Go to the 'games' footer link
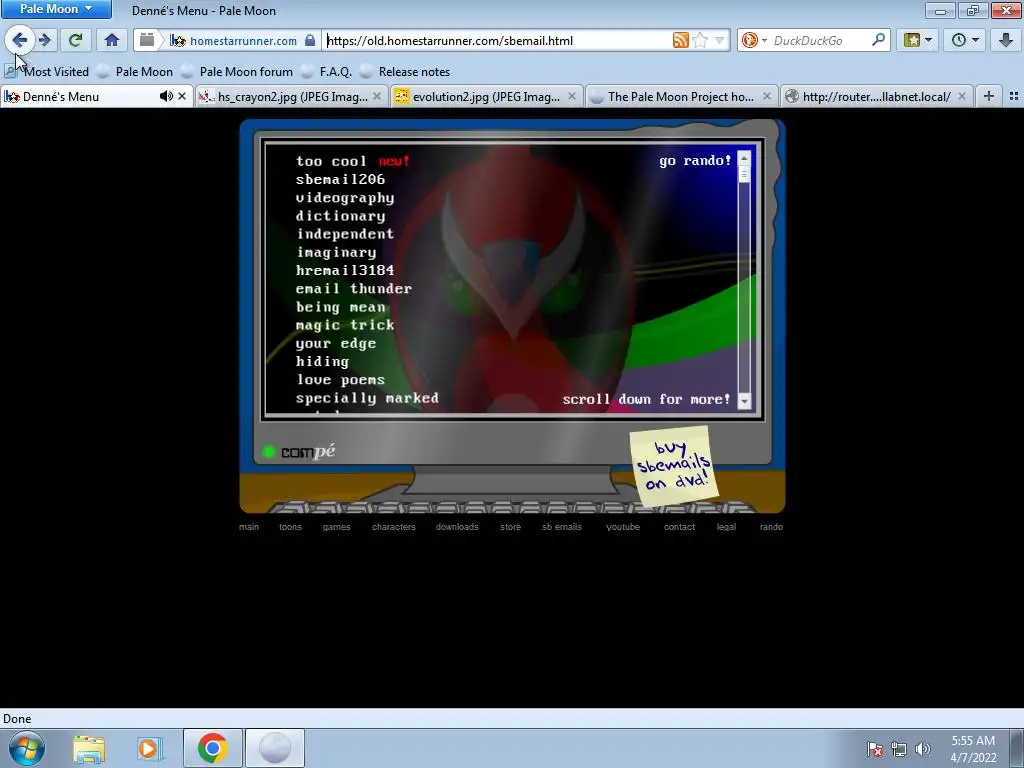The height and width of the screenshot is (768, 1024). tap(336, 527)
